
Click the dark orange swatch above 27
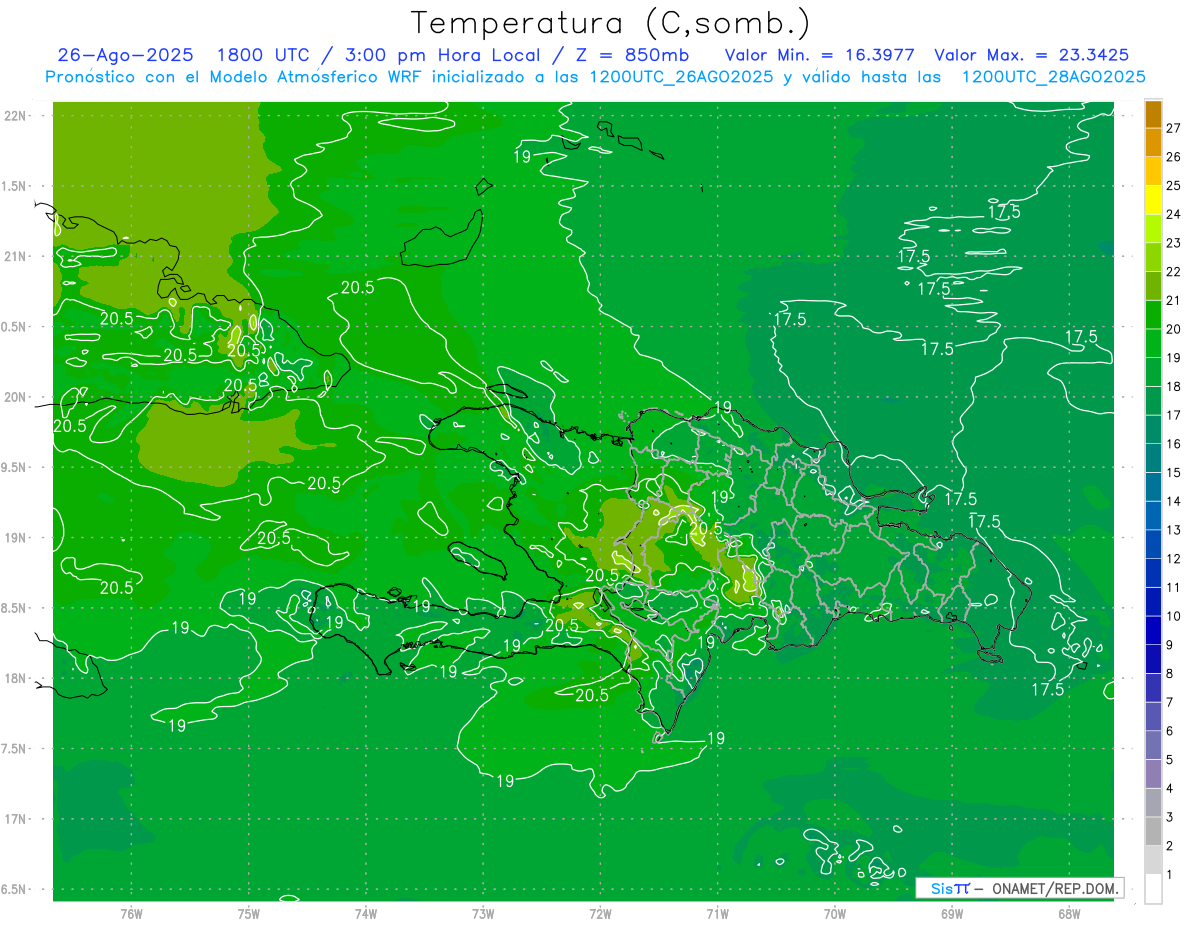click(x=1153, y=113)
